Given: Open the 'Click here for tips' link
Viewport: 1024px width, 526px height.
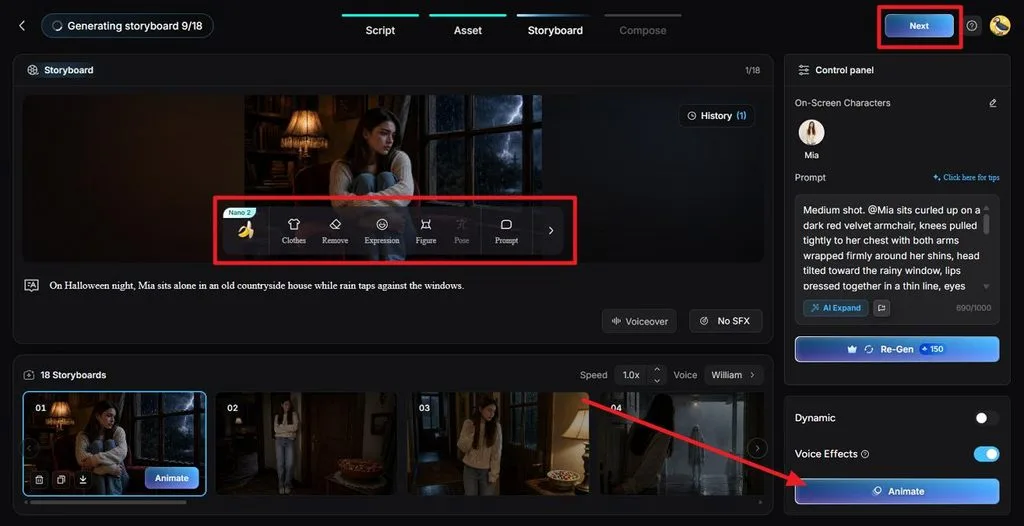Looking at the screenshot, I should (966, 178).
